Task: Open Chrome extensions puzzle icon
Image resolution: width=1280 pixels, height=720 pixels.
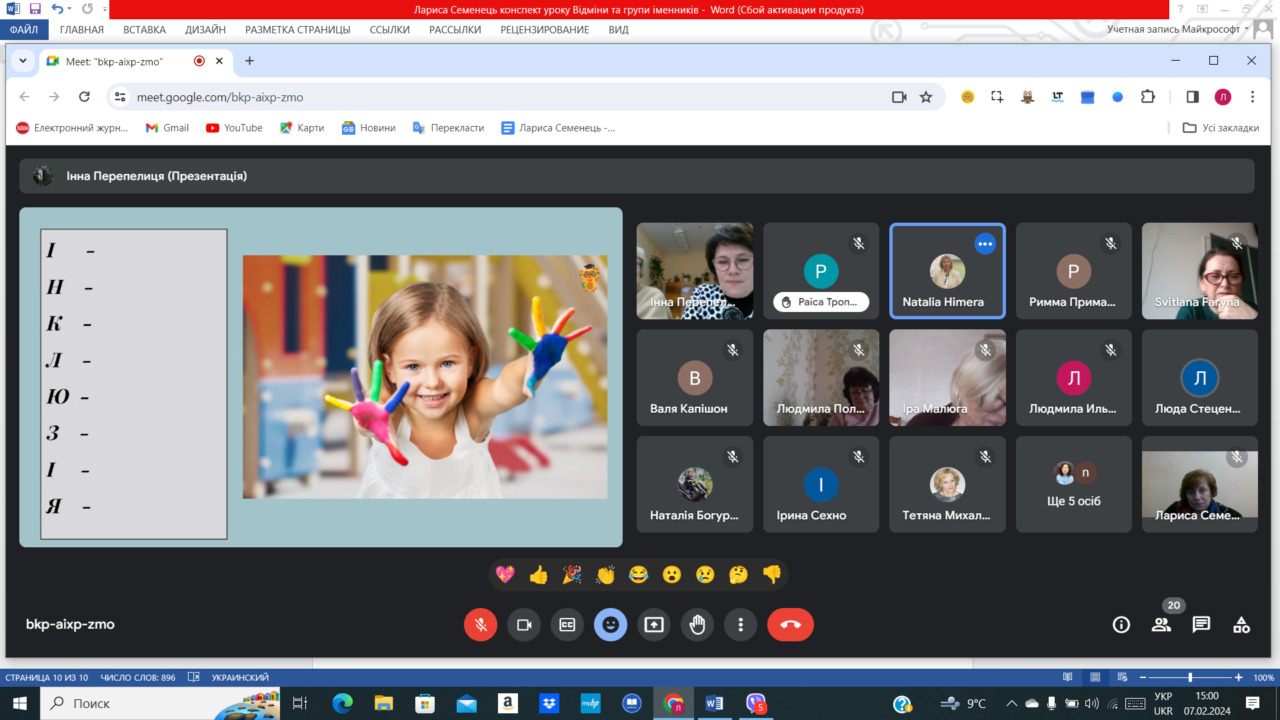Action: 1148,97
